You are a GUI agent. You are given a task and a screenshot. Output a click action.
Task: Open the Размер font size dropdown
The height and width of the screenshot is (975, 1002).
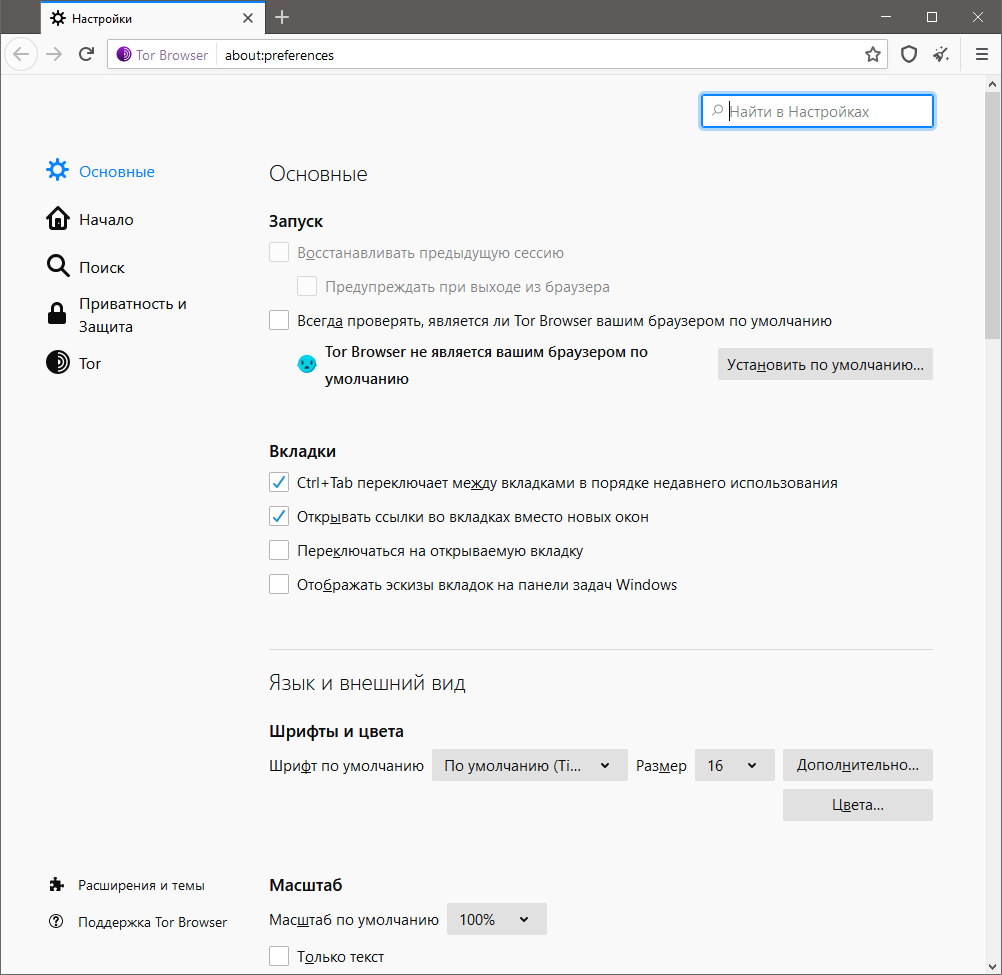point(734,765)
